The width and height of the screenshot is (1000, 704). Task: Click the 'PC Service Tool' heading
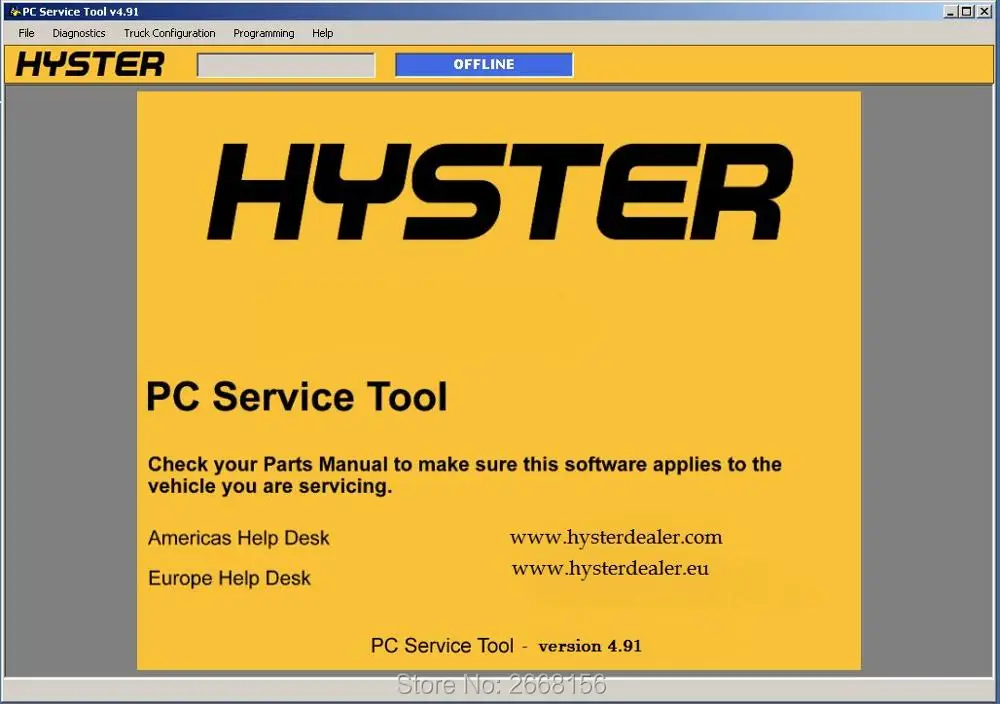[x=297, y=397]
